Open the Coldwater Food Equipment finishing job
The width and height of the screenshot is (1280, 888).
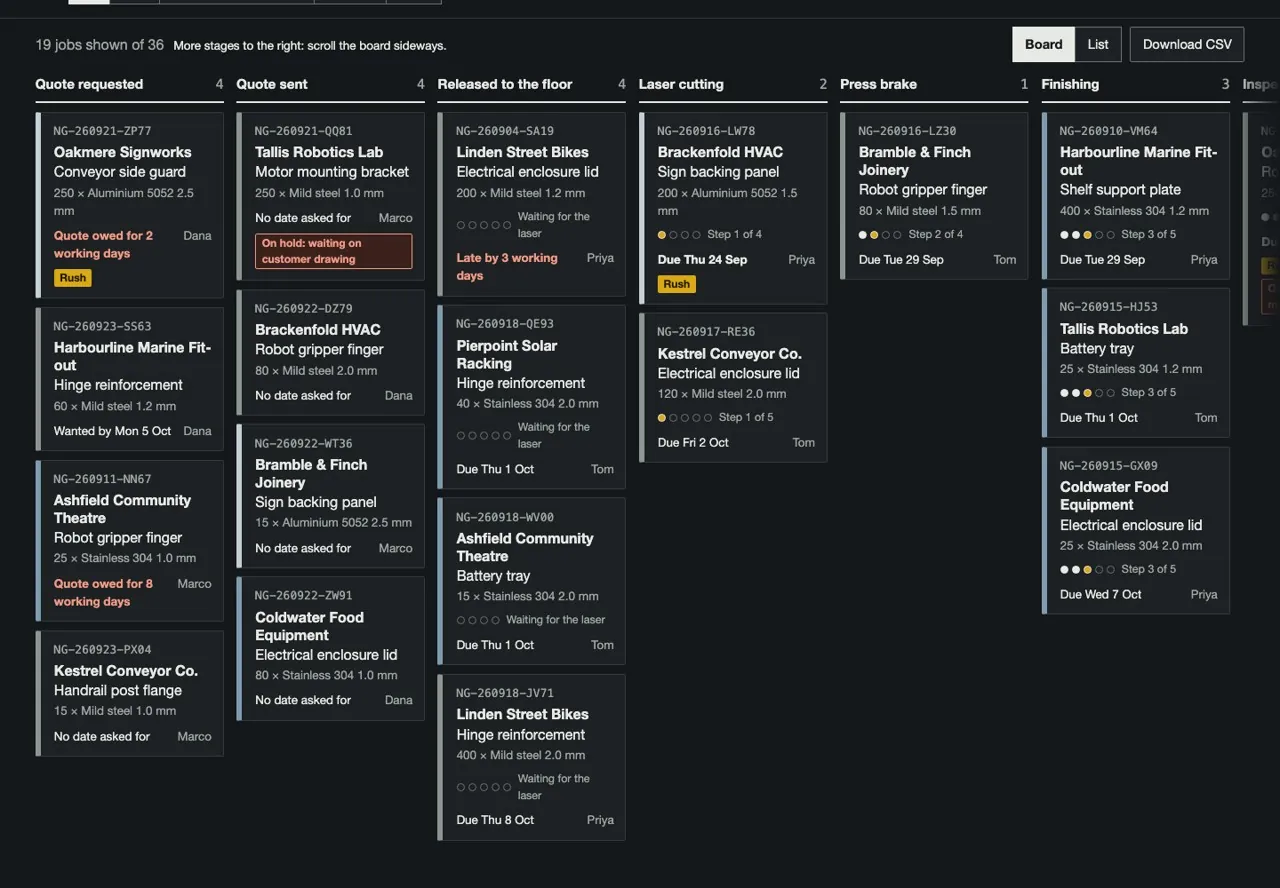tap(1136, 530)
